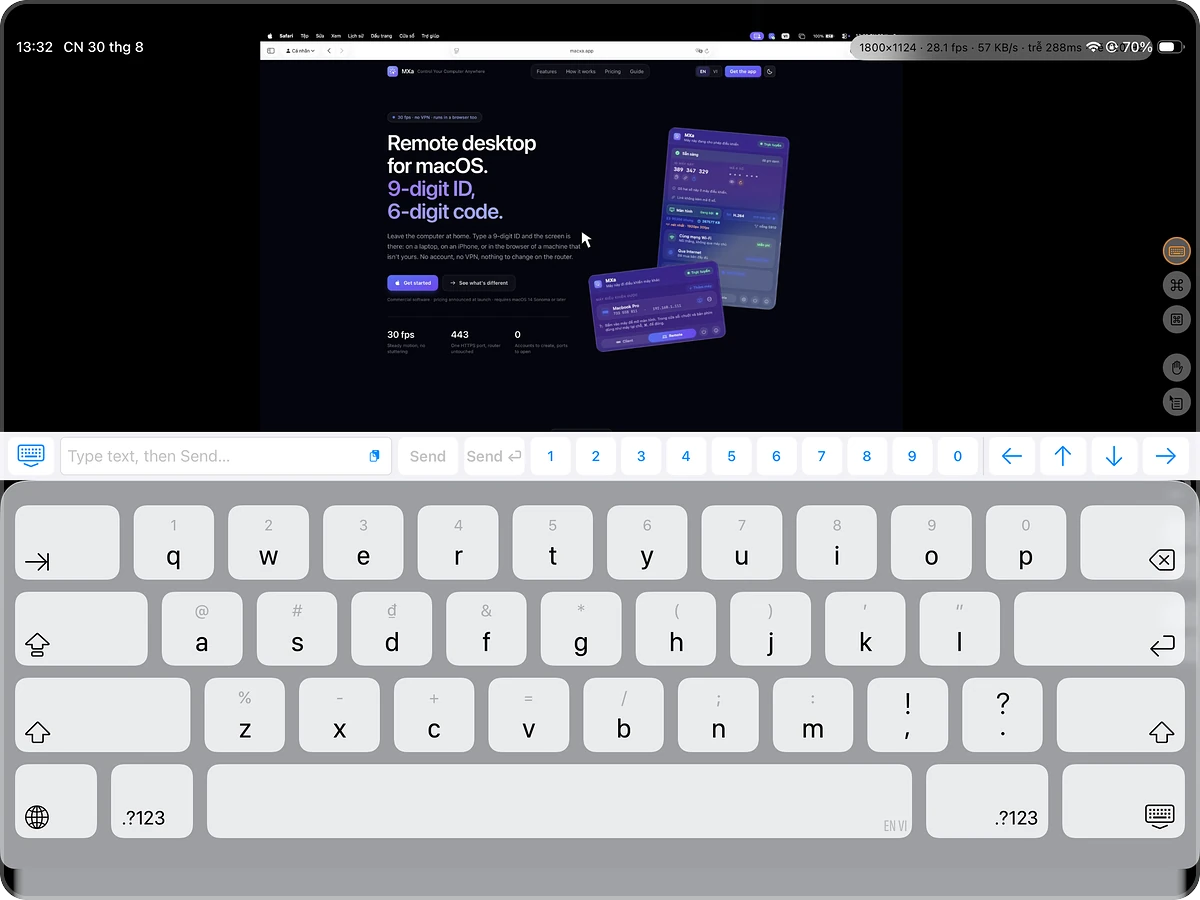Click See what's different button
The image size is (1200, 900).
pos(479,283)
